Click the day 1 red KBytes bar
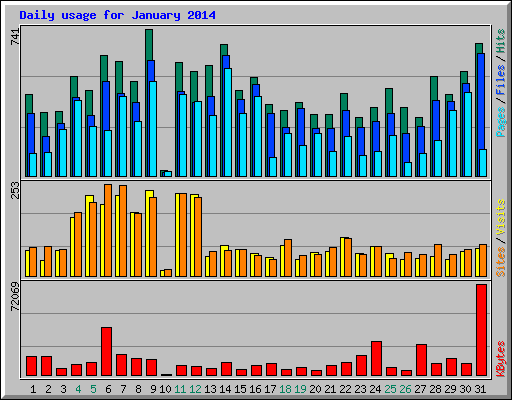The height and width of the screenshot is (400, 512). coord(31,366)
